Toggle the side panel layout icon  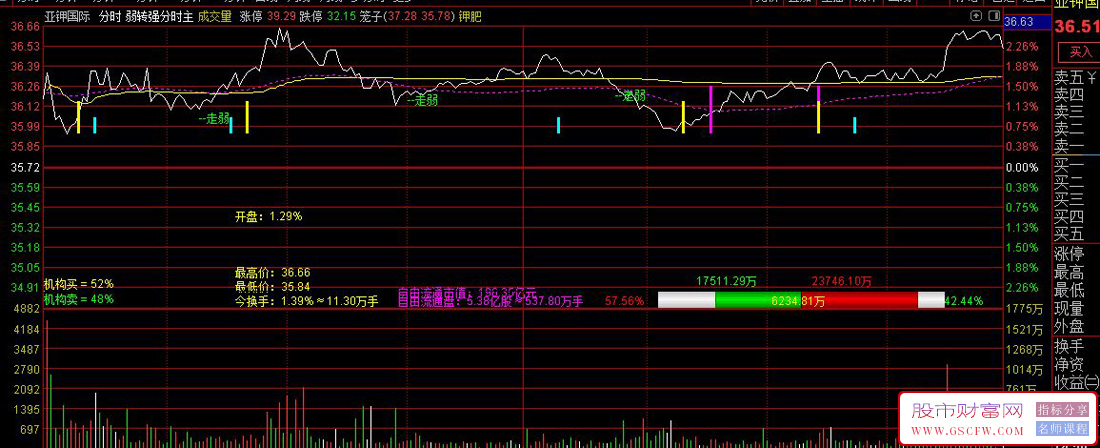(993, 15)
